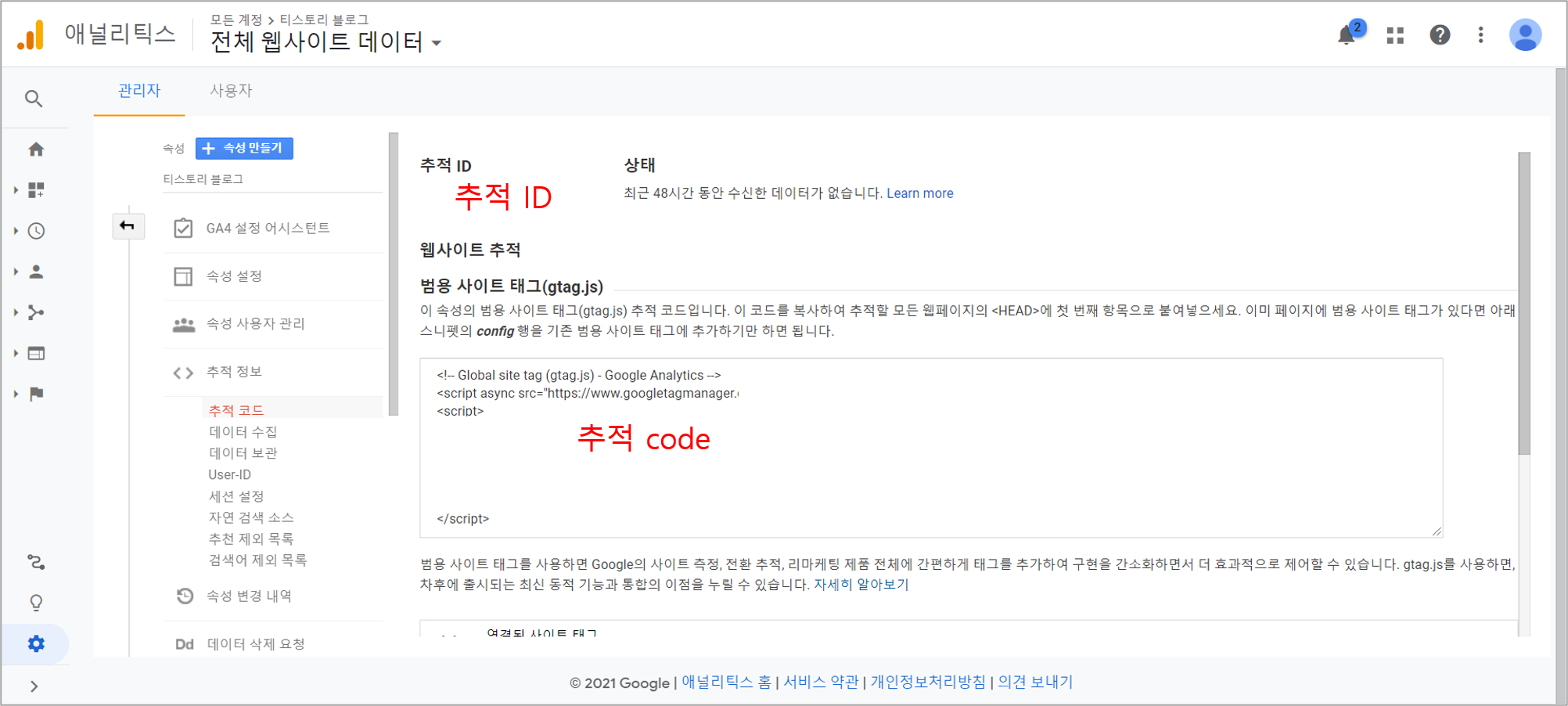Select 추천 제외 목록 submenu item
Image resolution: width=1568 pixels, height=706 pixels.
[x=251, y=539]
